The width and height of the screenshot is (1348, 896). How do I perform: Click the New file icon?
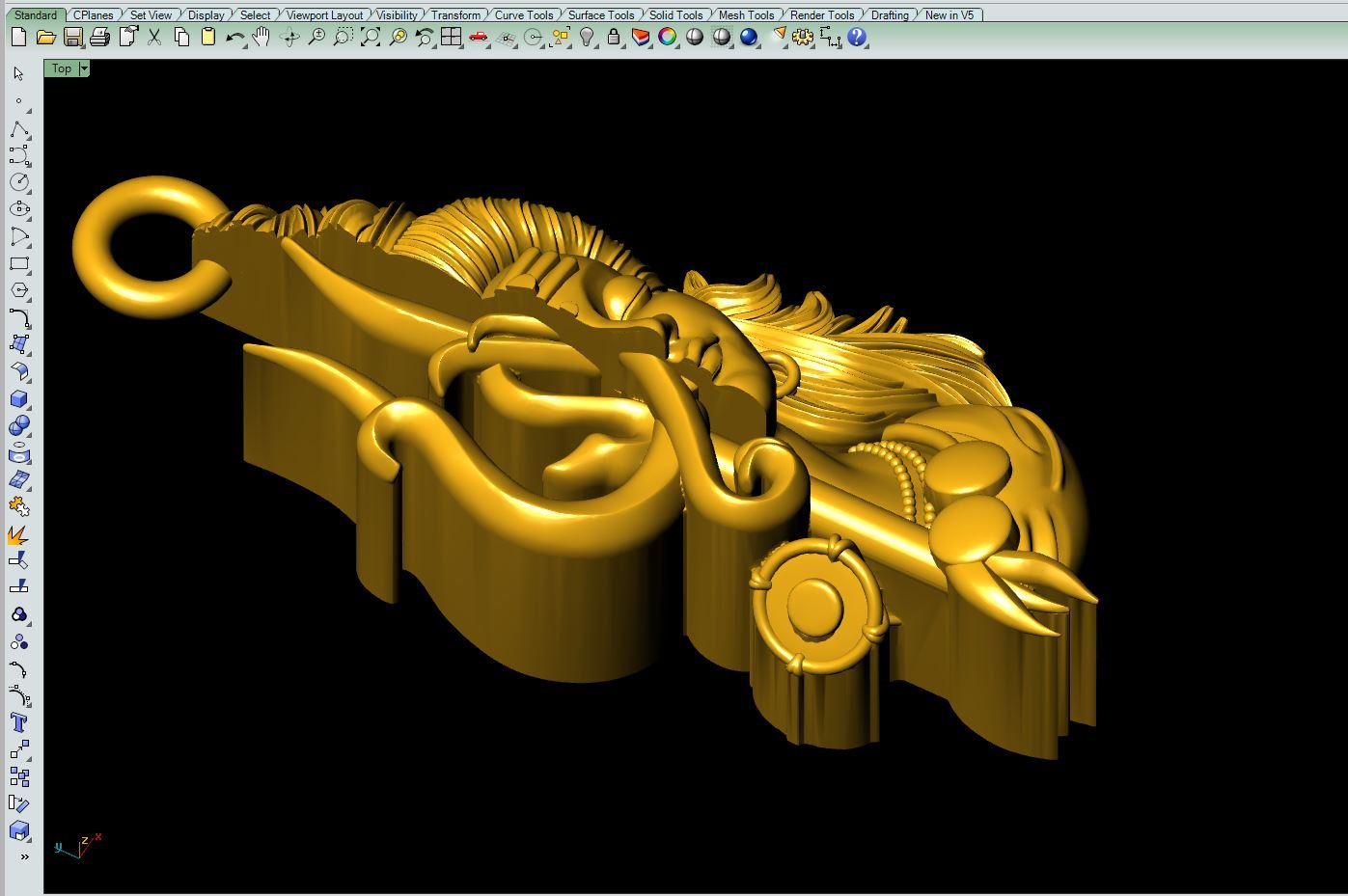pos(18,38)
